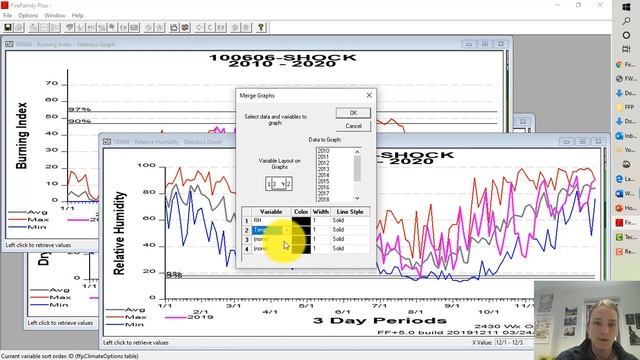This screenshot has width=640, height=360.
Task: Confirm Merge Graphs with OK
Action: [353, 113]
